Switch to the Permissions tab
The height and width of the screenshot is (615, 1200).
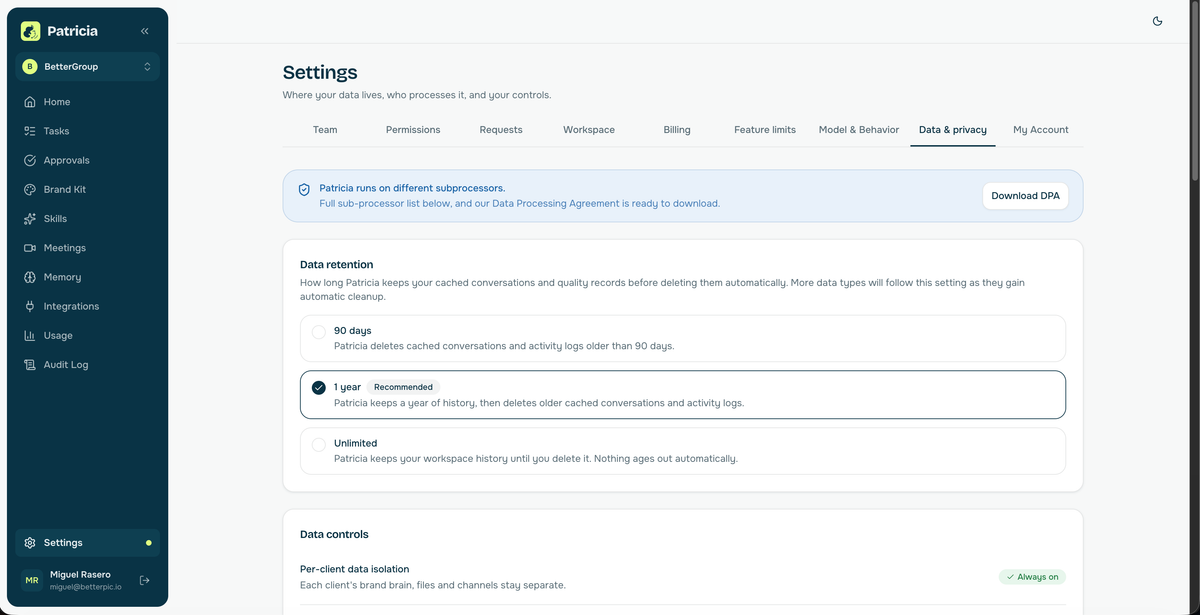[x=413, y=130]
